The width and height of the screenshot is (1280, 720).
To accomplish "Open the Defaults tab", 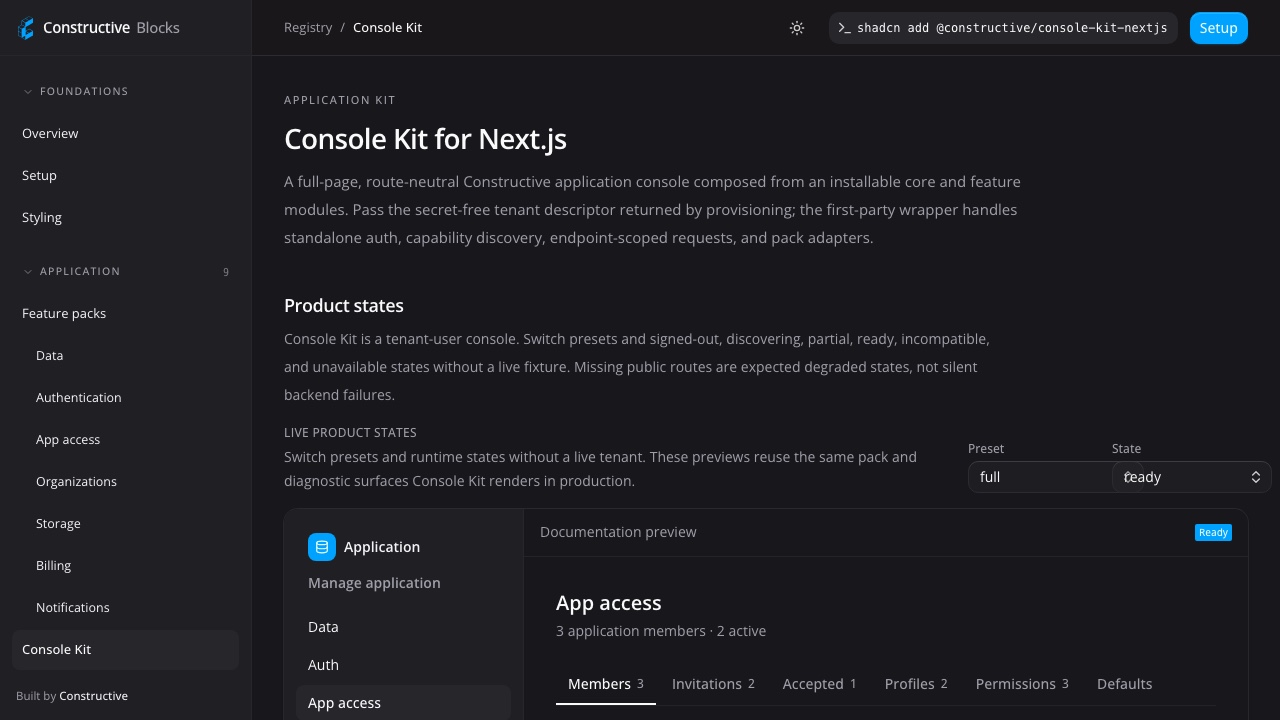I will pyautogui.click(x=1124, y=684).
